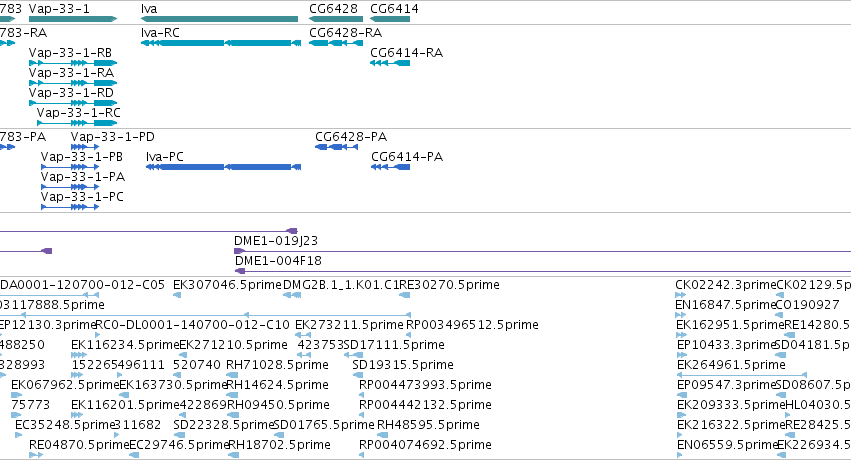851x460 pixels.
Task: Select EST DMG2B.1_1.K01.C1
Action: pos(341,285)
